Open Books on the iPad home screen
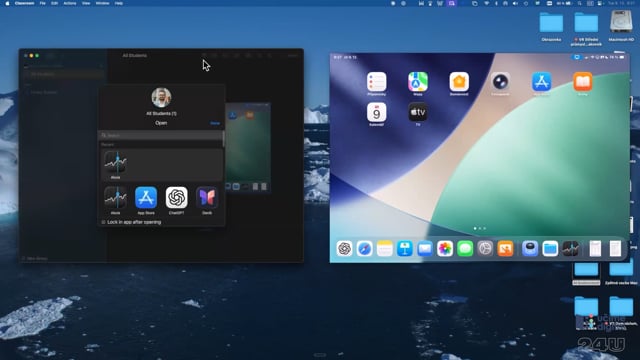This screenshot has height=360, width=640. (582, 82)
